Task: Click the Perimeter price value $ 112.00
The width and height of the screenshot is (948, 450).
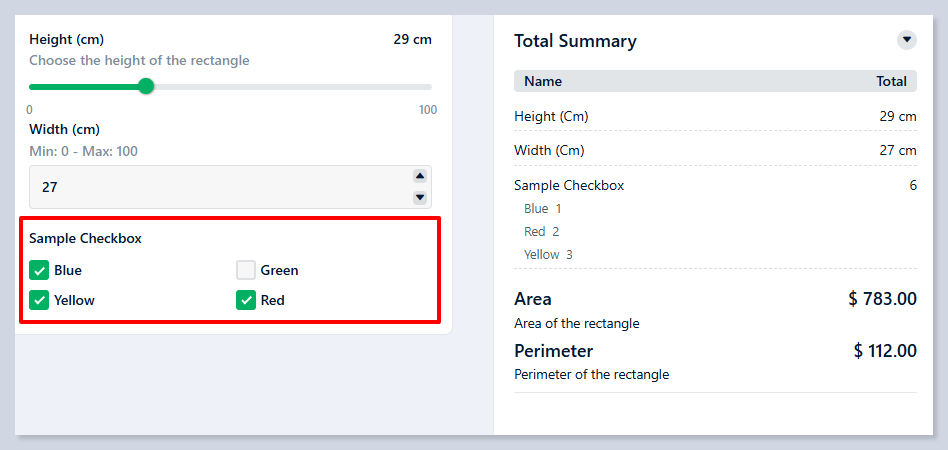Action: coord(884,350)
